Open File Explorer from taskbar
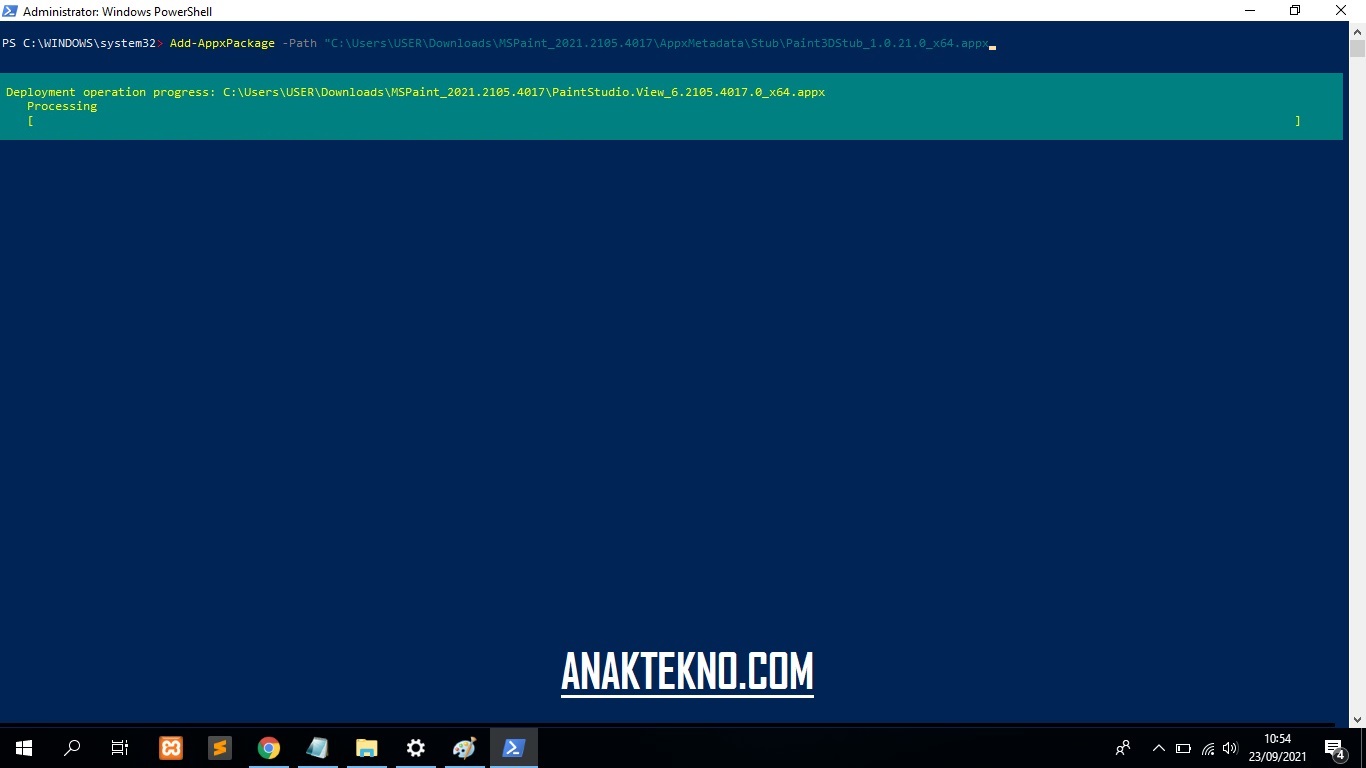The image size is (1366, 768). tap(366, 748)
